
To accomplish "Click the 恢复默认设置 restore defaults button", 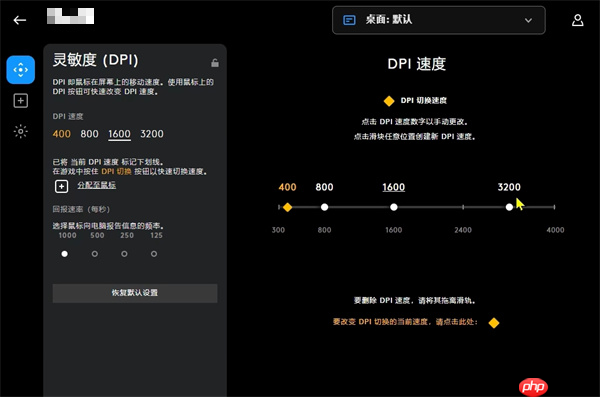I will point(135,293).
